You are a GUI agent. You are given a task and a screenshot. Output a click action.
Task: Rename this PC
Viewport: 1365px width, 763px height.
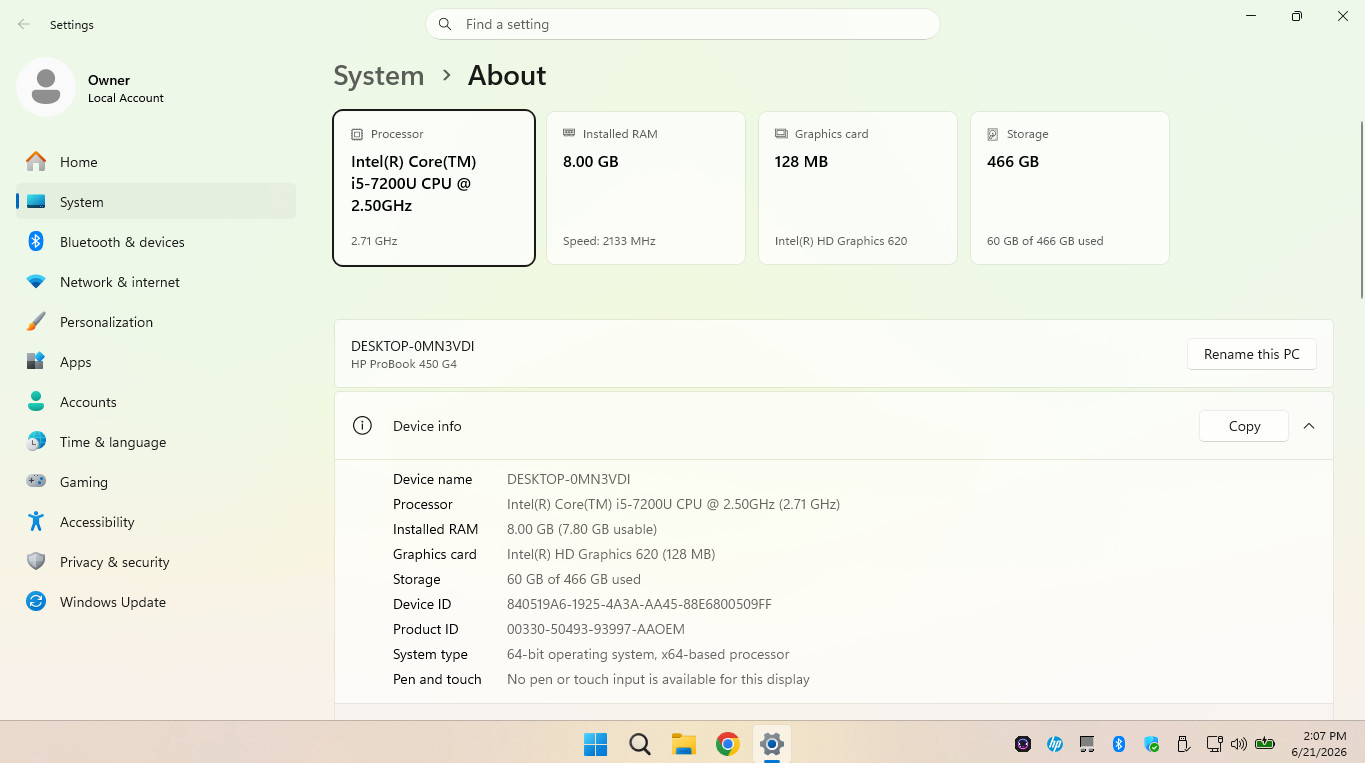tap(1252, 354)
